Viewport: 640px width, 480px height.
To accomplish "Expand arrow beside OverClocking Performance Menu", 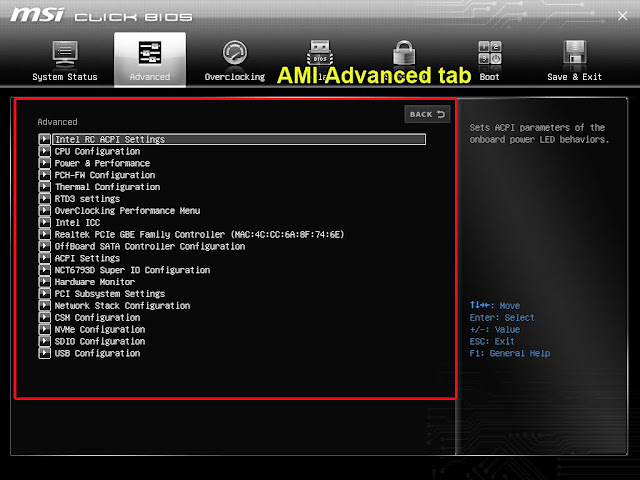I will pos(44,210).
